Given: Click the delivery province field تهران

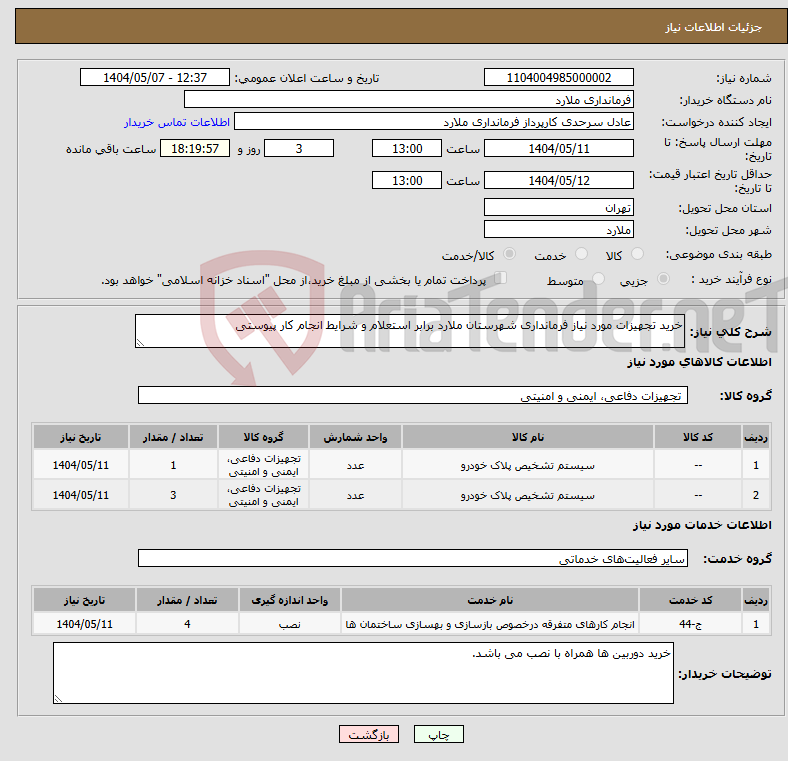Looking at the screenshot, I should point(558,207).
